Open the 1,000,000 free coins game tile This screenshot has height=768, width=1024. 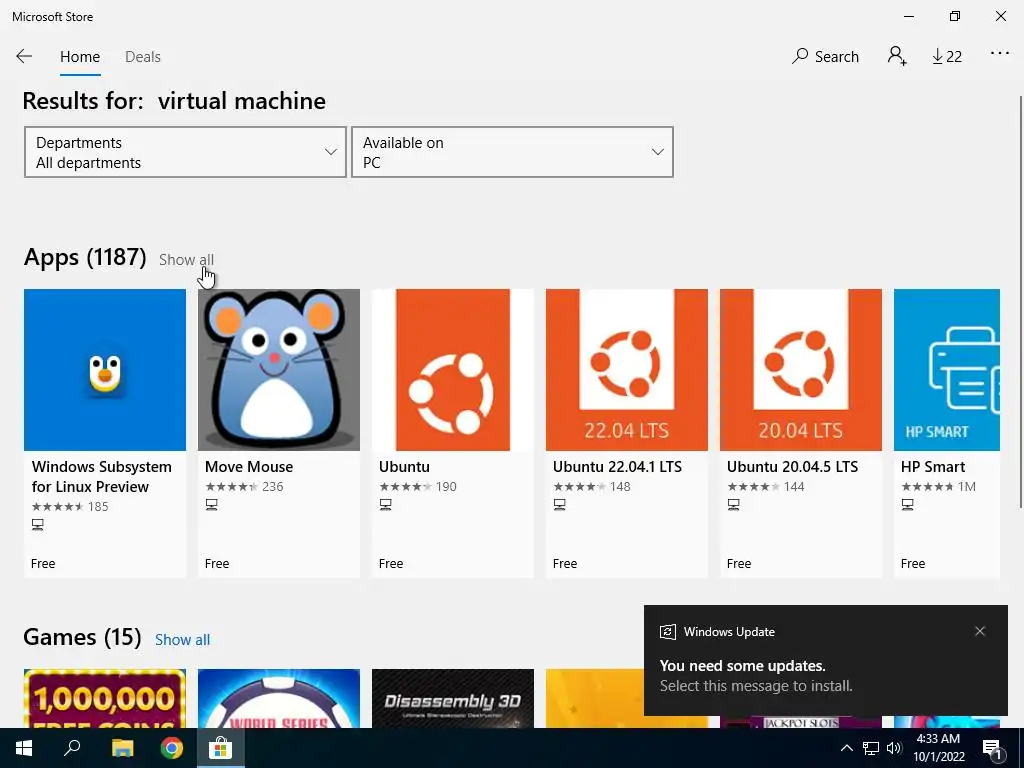(104, 698)
